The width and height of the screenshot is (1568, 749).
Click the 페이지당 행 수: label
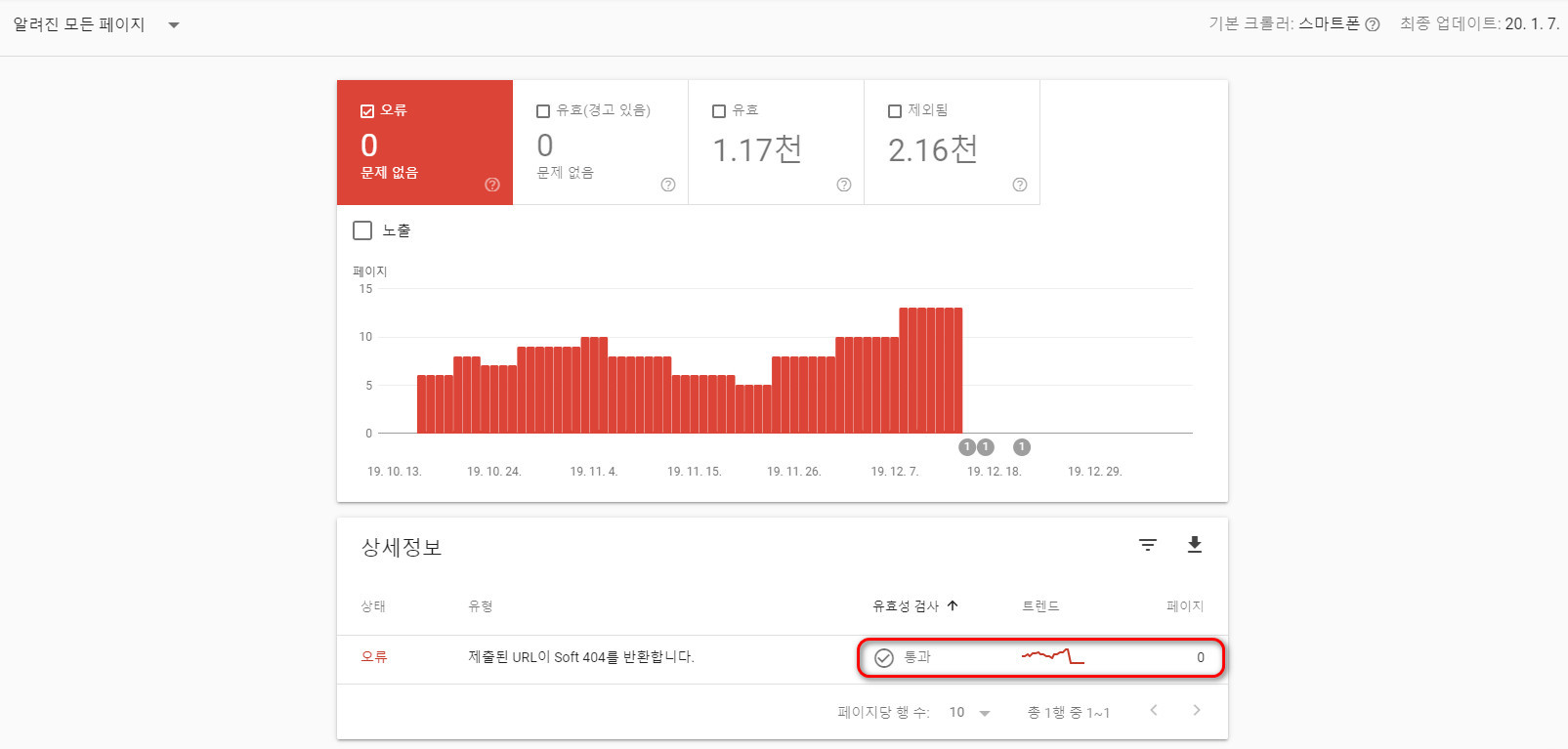click(x=883, y=713)
